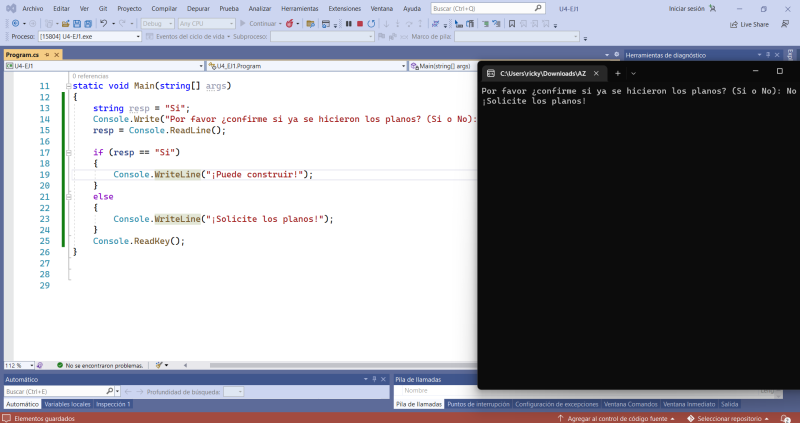Image resolution: width=800 pixels, height=423 pixels.
Task: Switch to the Variables locales tab
Action: point(67,404)
